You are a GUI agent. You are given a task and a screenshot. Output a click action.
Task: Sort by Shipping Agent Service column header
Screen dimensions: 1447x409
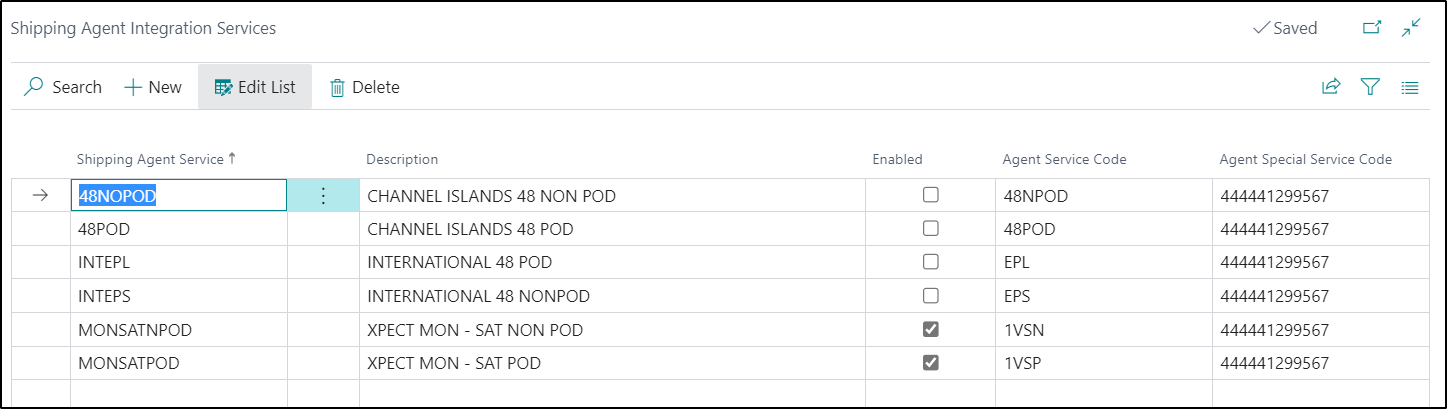[x=156, y=159]
